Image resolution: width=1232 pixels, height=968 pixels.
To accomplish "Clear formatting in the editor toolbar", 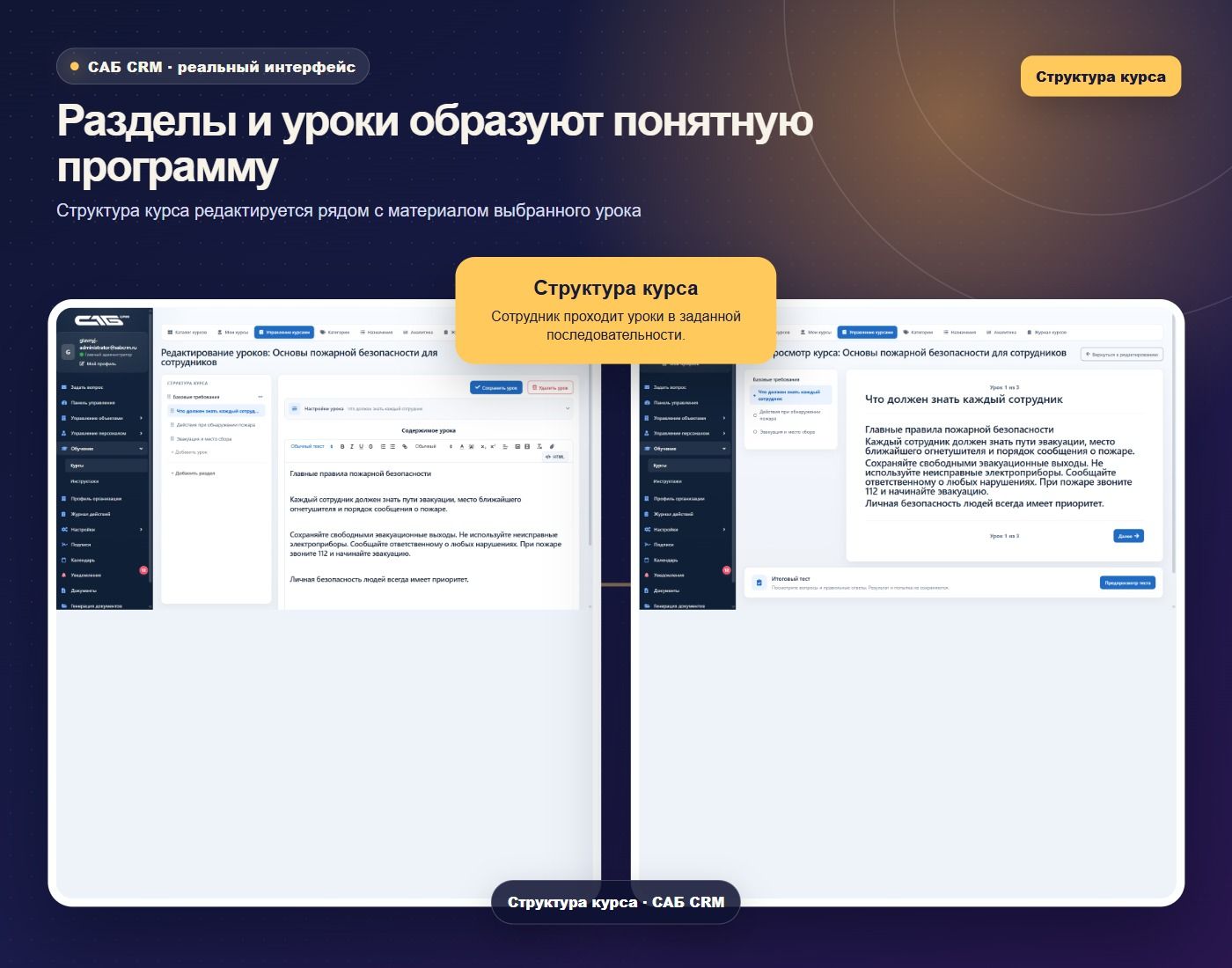I will pyautogui.click(x=539, y=446).
